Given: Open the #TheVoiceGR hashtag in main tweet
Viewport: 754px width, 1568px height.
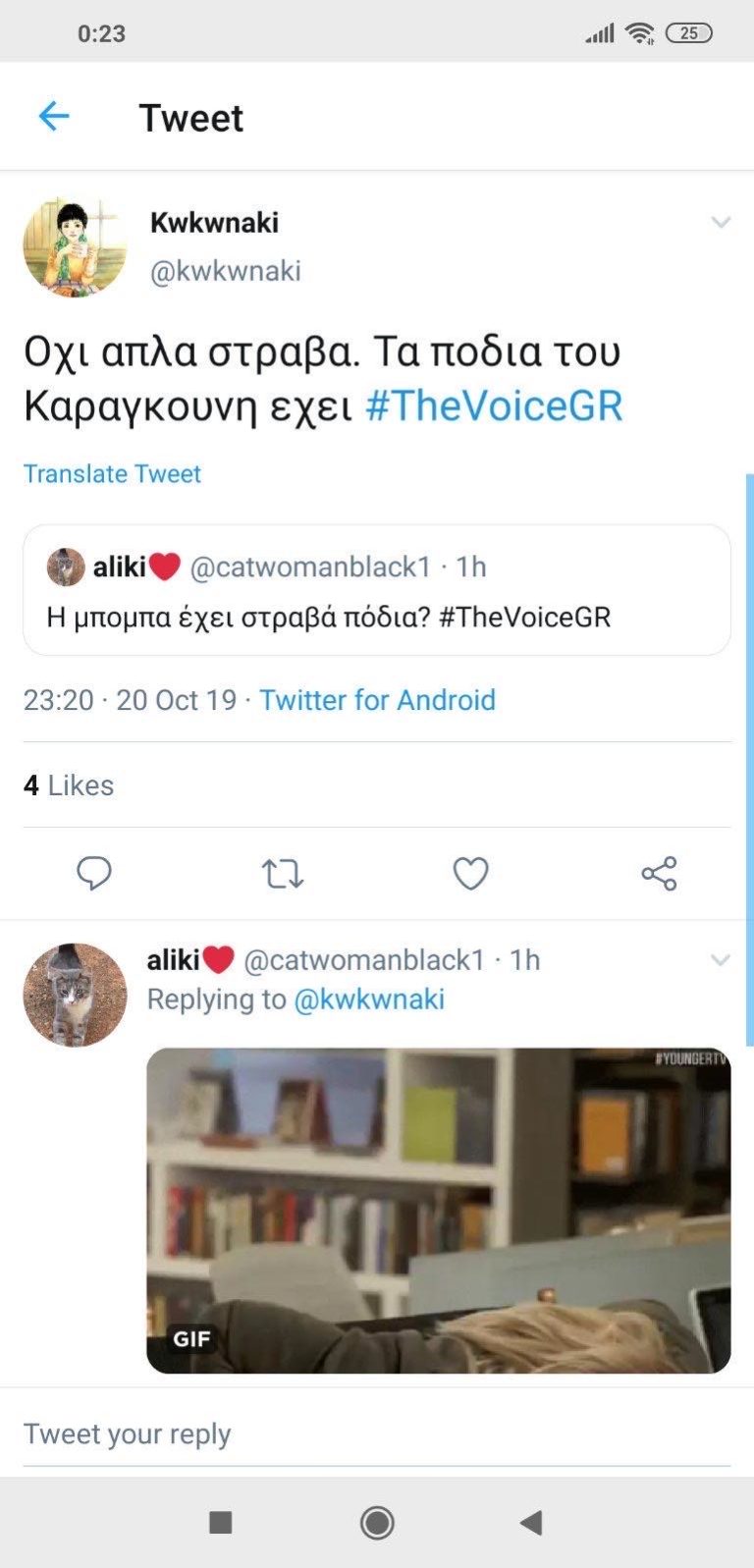Looking at the screenshot, I should point(494,406).
